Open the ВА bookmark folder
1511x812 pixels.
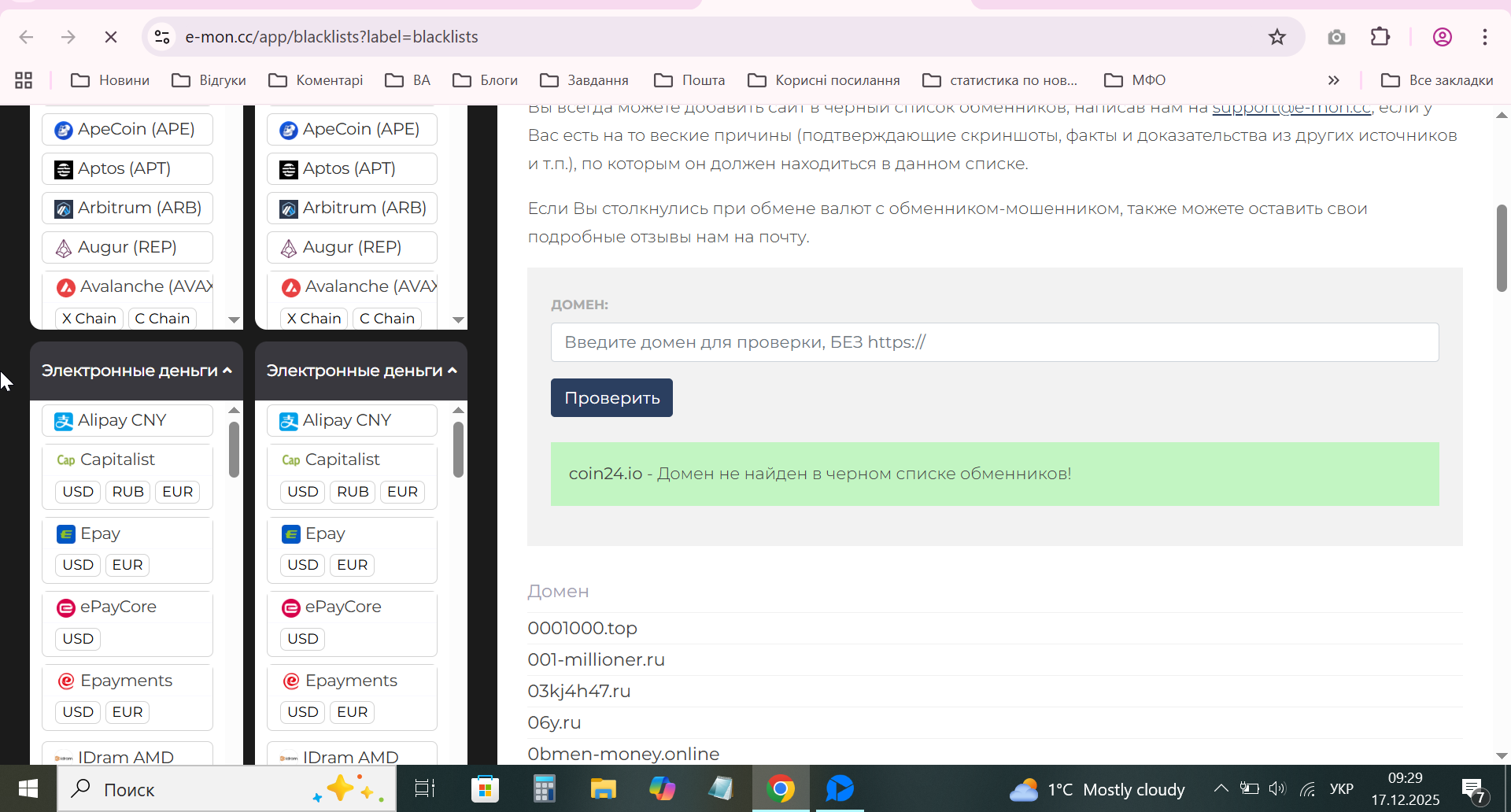(408, 80)
